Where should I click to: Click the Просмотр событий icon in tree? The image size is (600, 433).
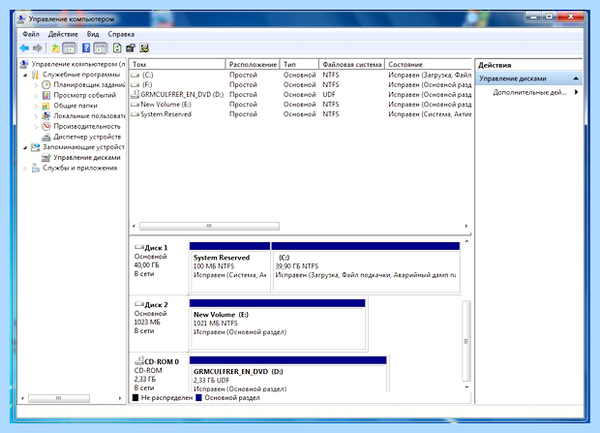click(x=46, y=95)
